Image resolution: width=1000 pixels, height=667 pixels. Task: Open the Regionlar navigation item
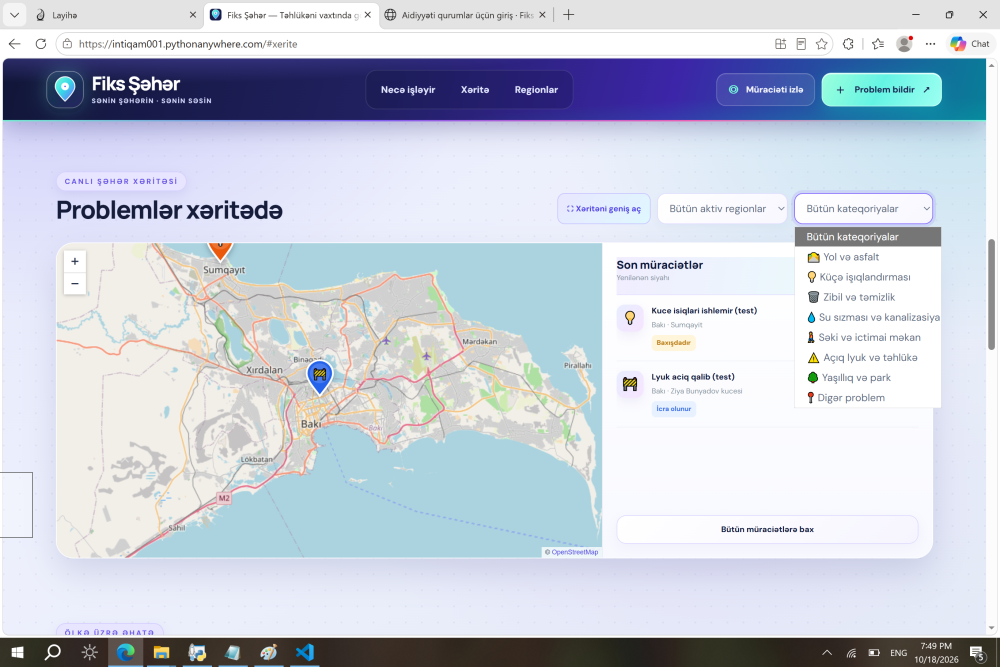tap(536, 90)
